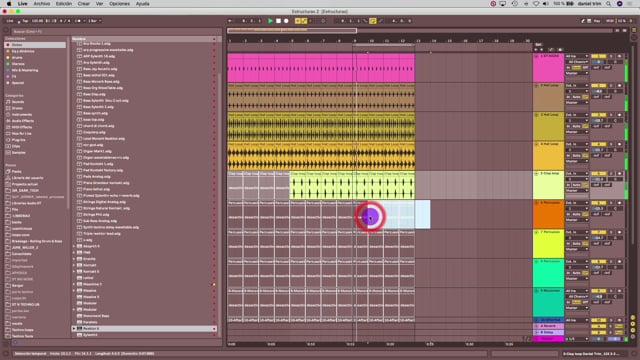Open Ext. In input dropdown on track 2
The image size is (640, 360).
pos(577,86)
